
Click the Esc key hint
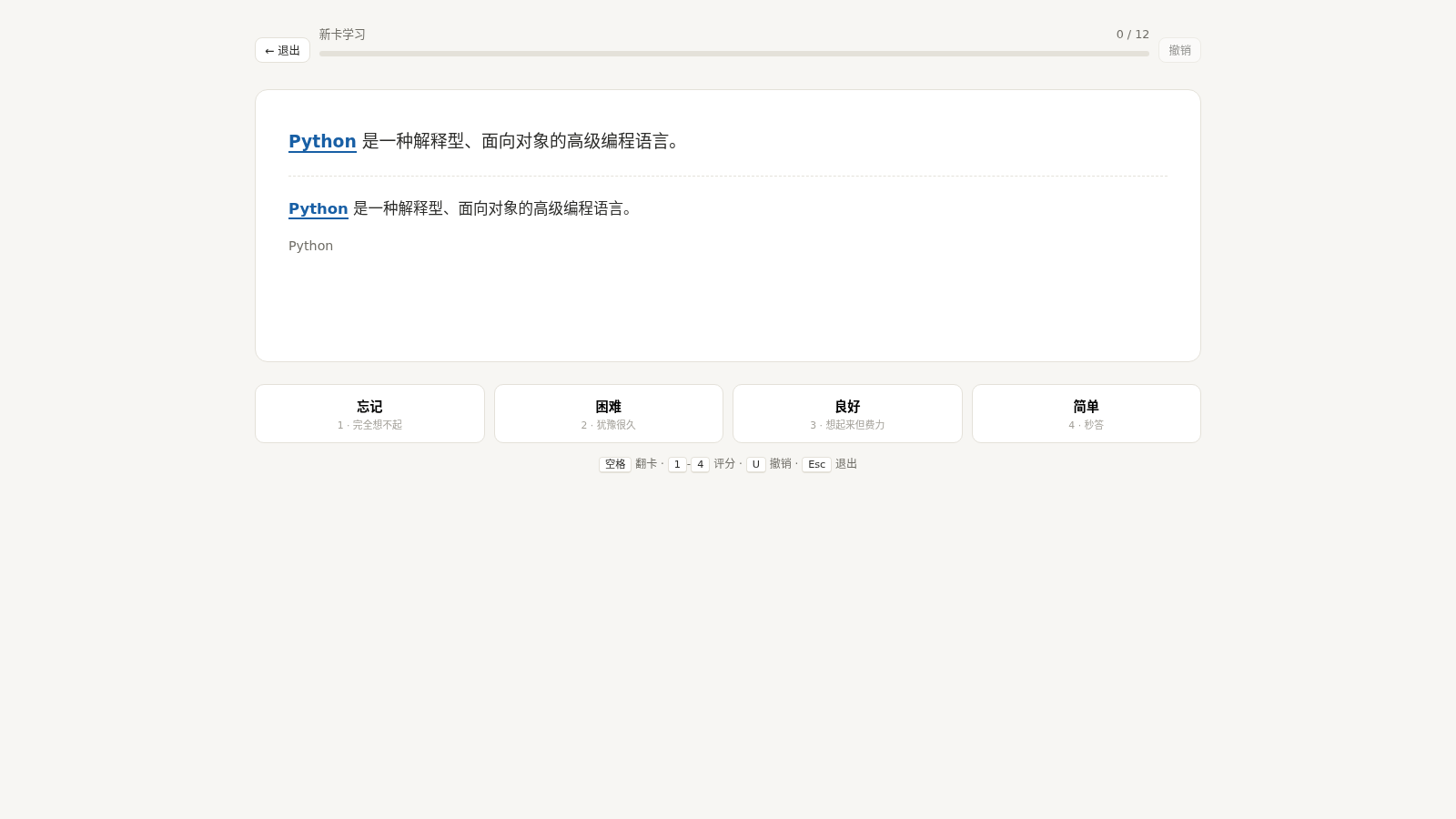pos(816,464)
